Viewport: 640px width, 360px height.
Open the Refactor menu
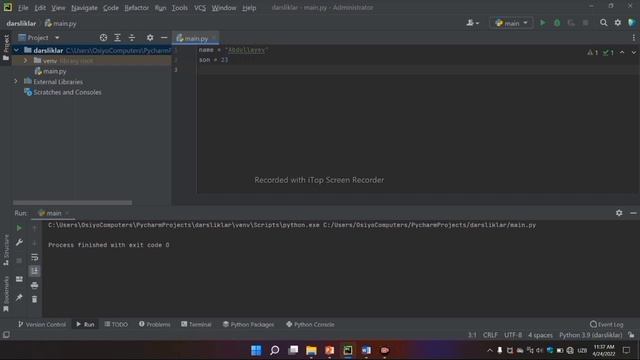coord(136,7)
